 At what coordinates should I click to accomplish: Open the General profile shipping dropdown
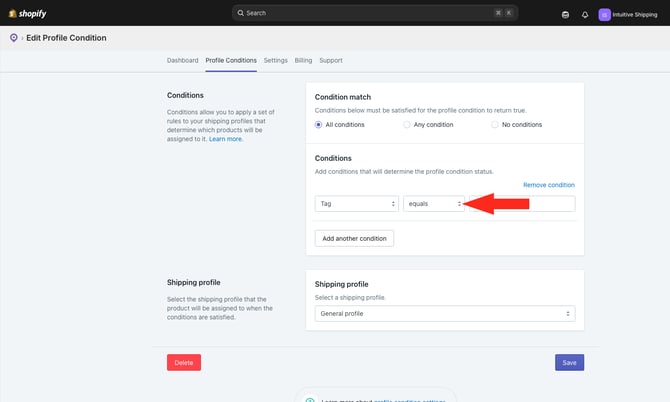pos(445,314)
